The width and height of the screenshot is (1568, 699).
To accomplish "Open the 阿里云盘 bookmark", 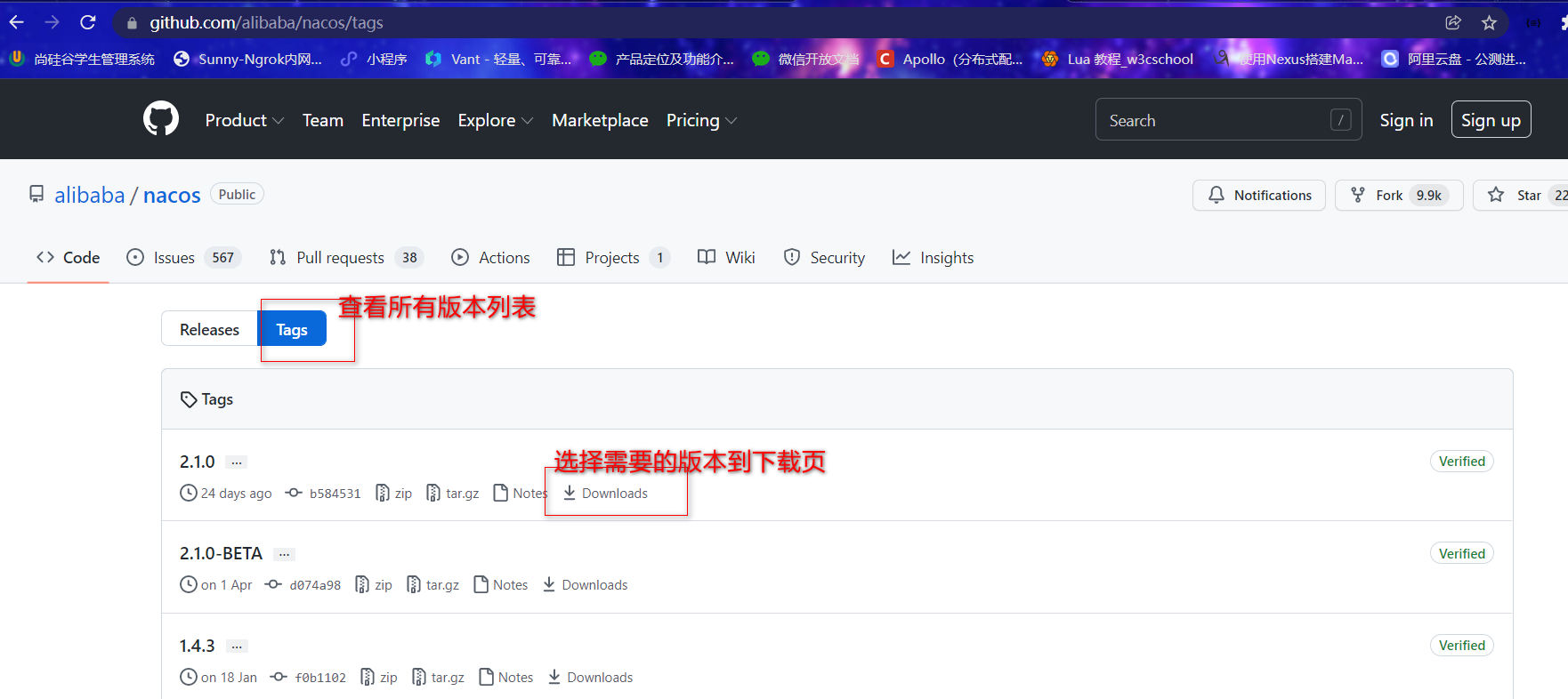I will click(x=1454, y=59).
